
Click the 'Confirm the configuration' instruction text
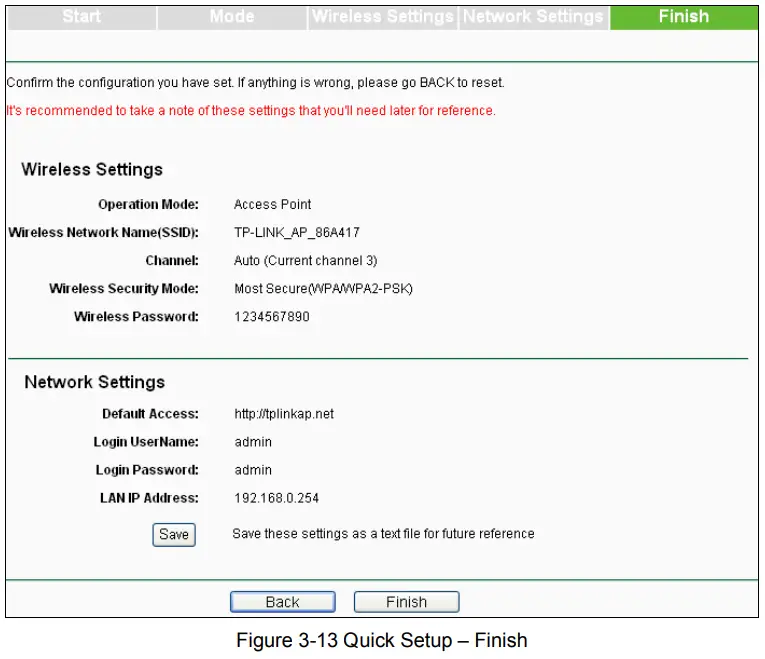[255, 82]
